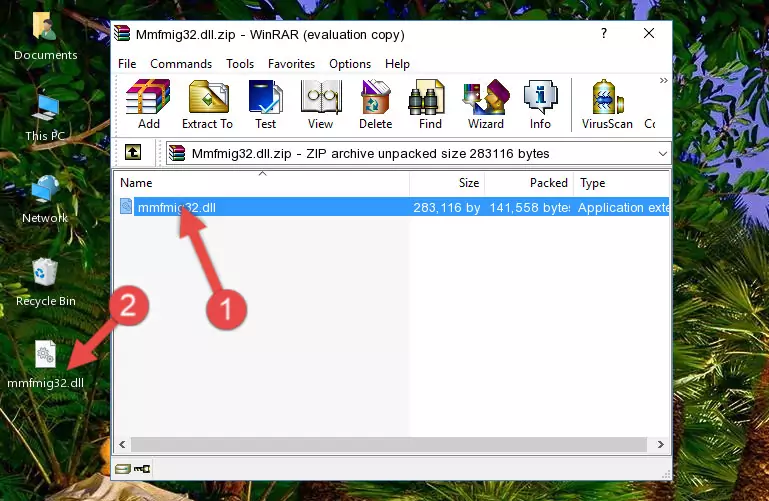Viewport: 769px width, 501px height.
Task: Click the Extract To toolbar icon
Action: tap(207, 104)
